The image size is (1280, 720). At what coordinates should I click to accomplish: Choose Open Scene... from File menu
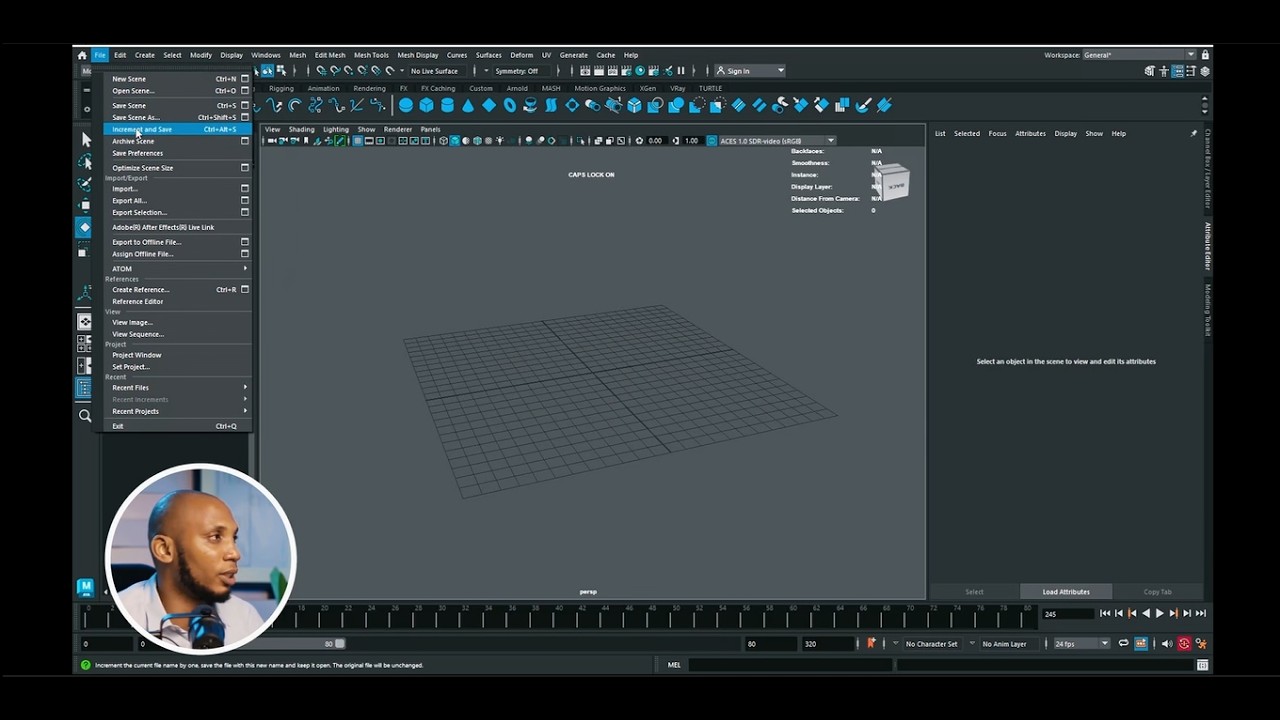pos(177,91)
